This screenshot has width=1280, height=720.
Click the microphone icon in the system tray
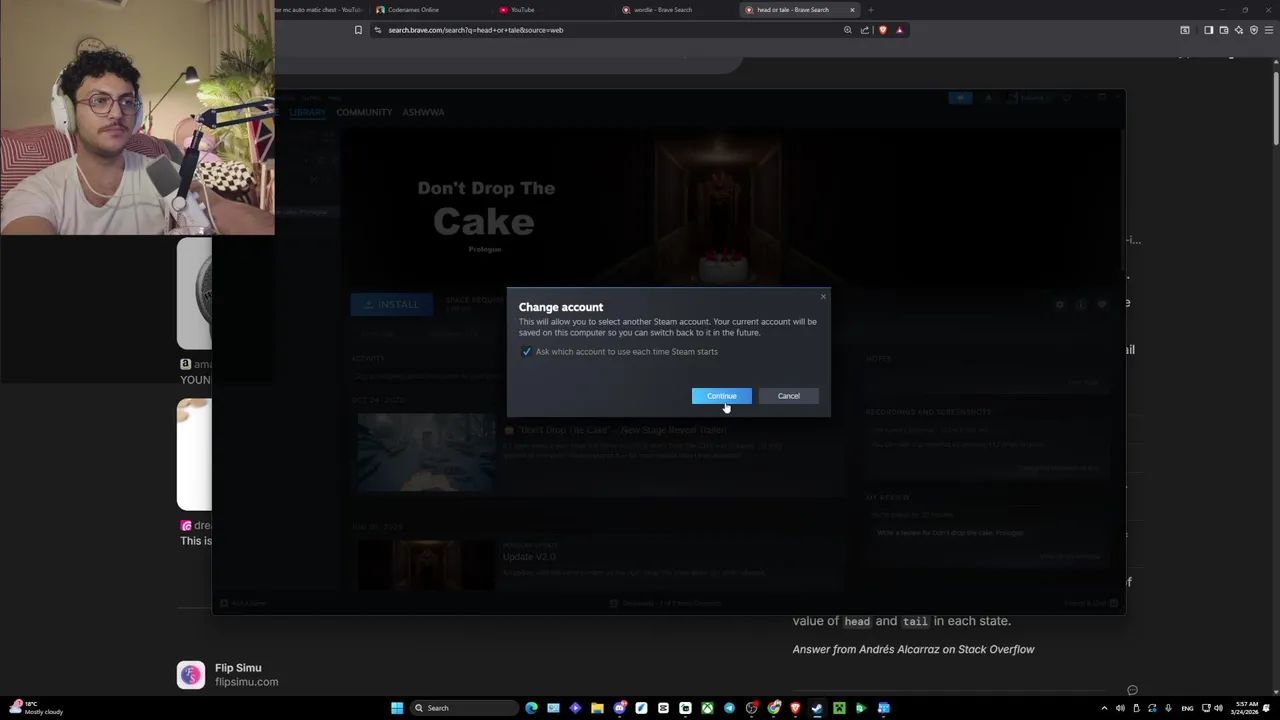click(x=1168, y=708)
